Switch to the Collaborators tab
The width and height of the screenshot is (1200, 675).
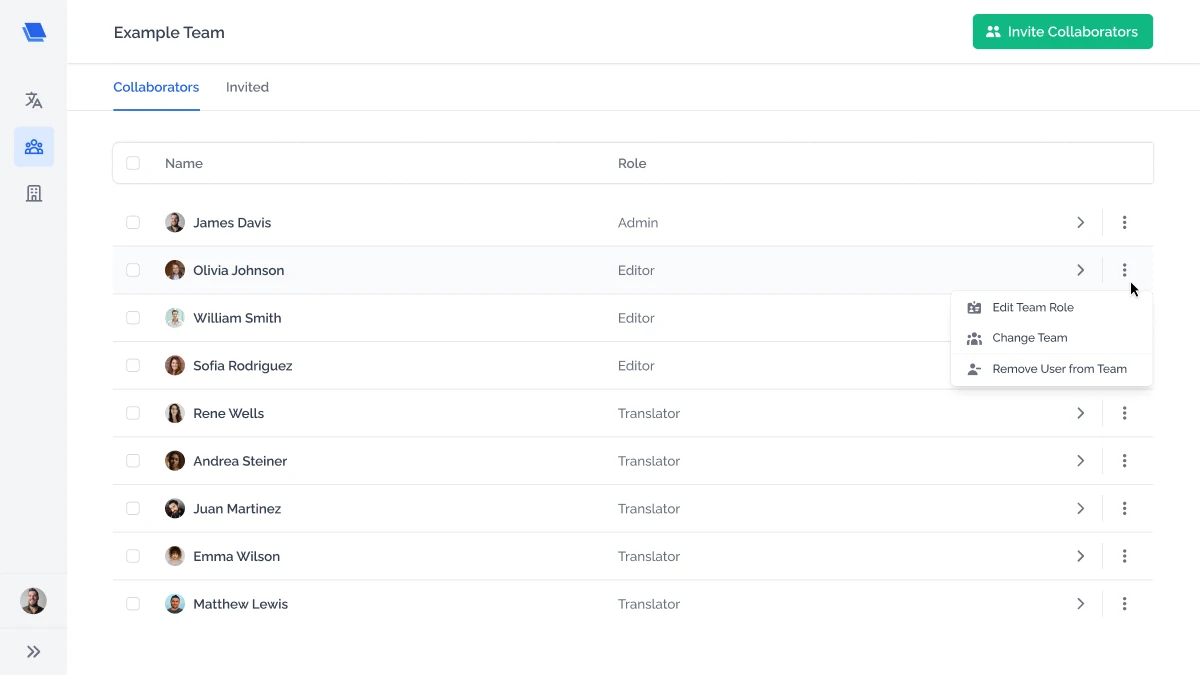coord(156,87)
